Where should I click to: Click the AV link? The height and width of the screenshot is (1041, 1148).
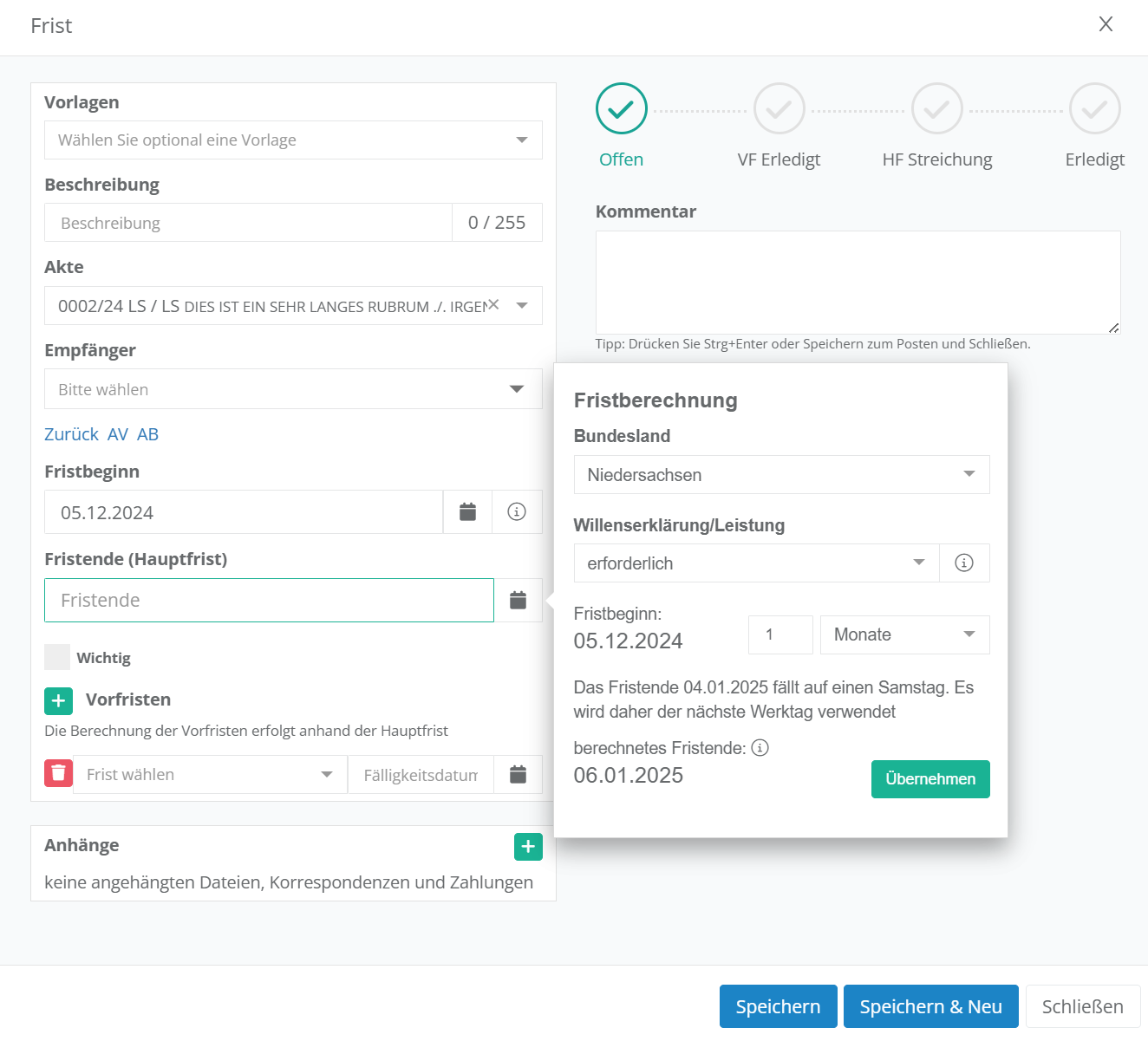[x=118, y=434]
